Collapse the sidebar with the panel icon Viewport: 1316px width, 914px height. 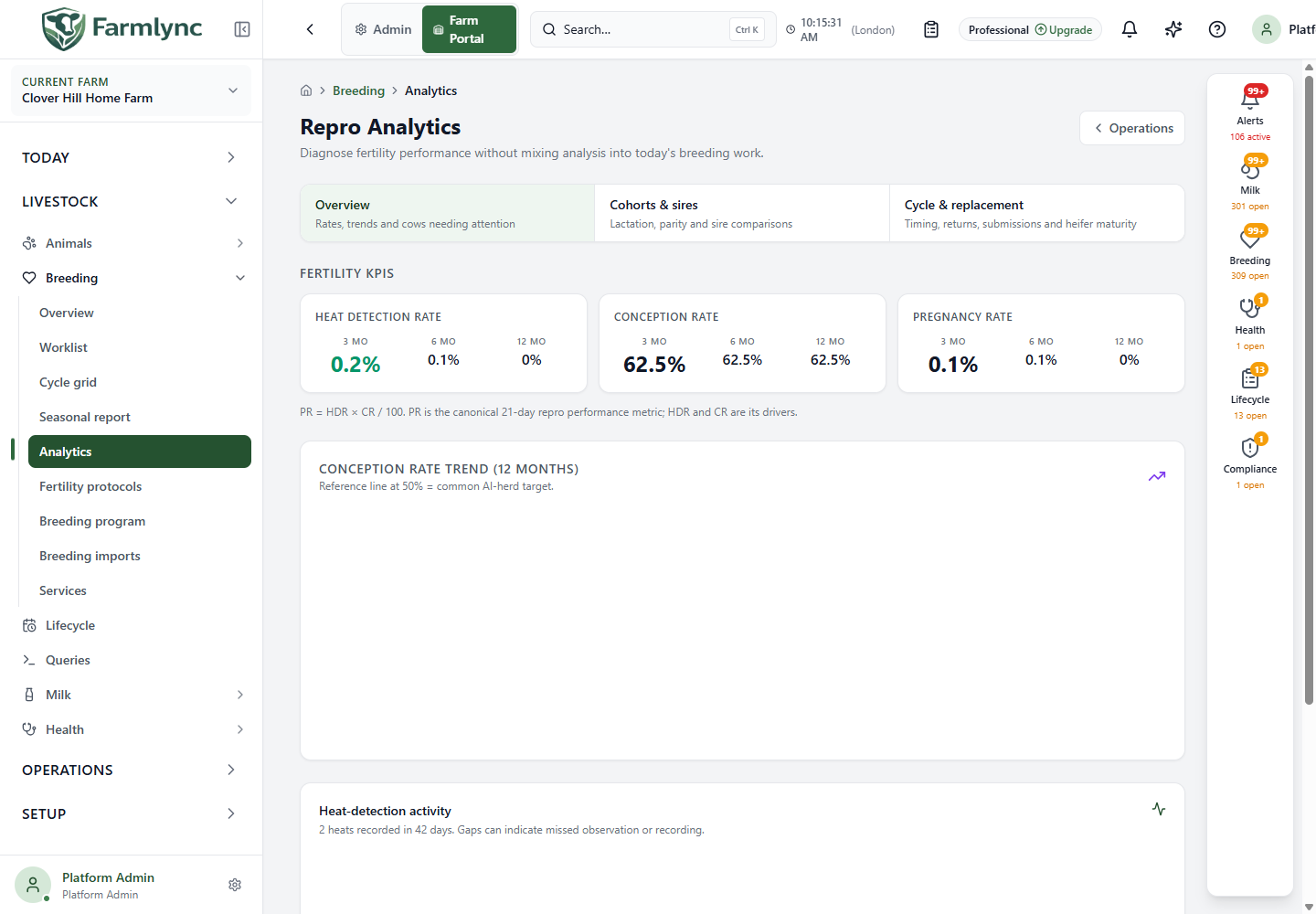point(242,29)
